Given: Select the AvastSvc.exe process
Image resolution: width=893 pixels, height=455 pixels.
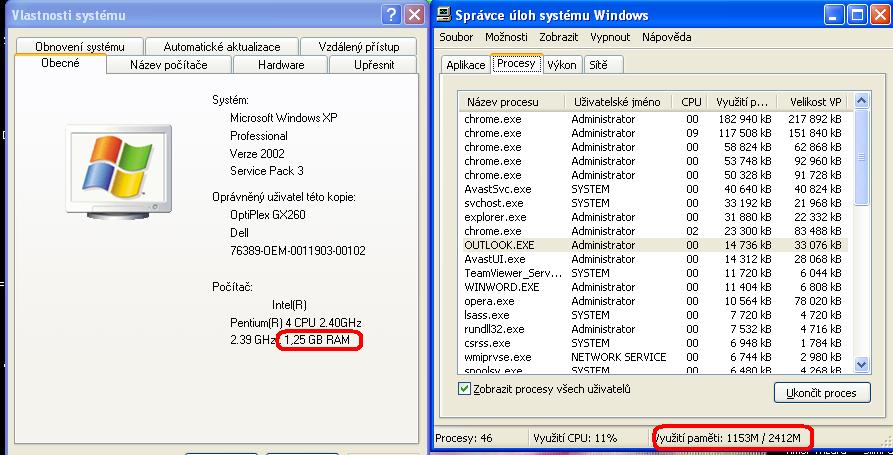Looking at the screenshot, I should (653, 189).
